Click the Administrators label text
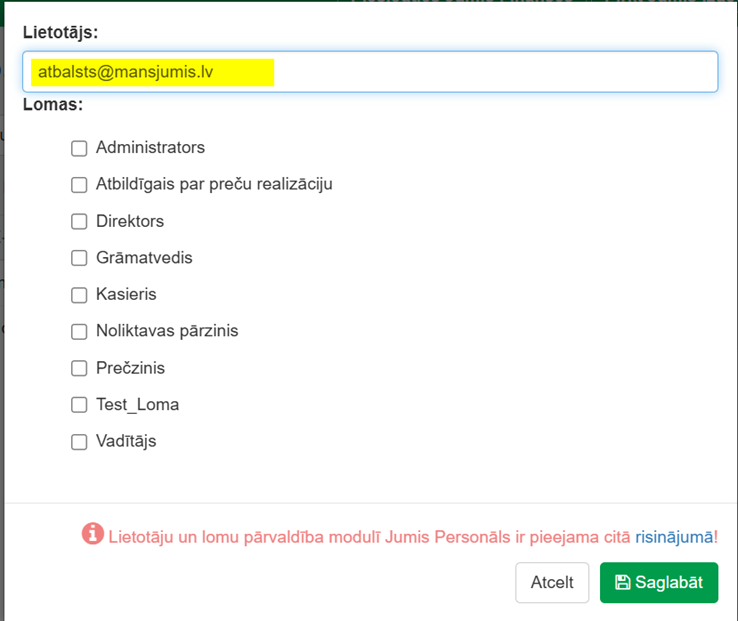This screenshot has height=621, width=738. pyautogui.click(x=151, y=147)
